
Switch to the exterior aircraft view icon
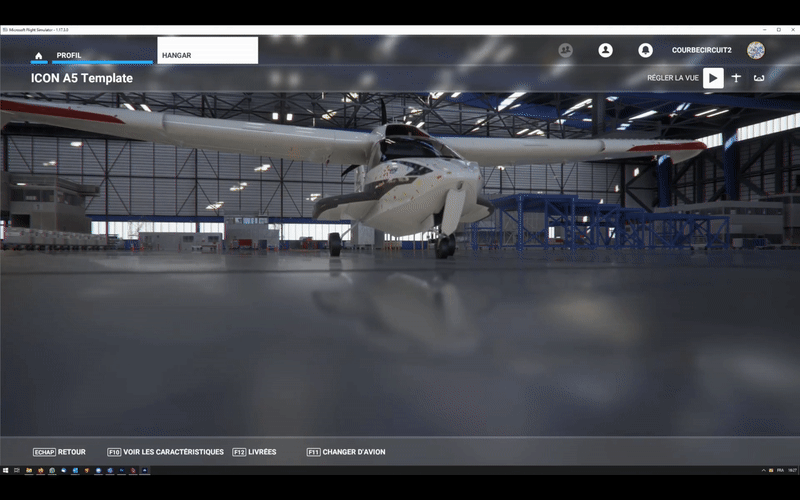click(736, 78)
